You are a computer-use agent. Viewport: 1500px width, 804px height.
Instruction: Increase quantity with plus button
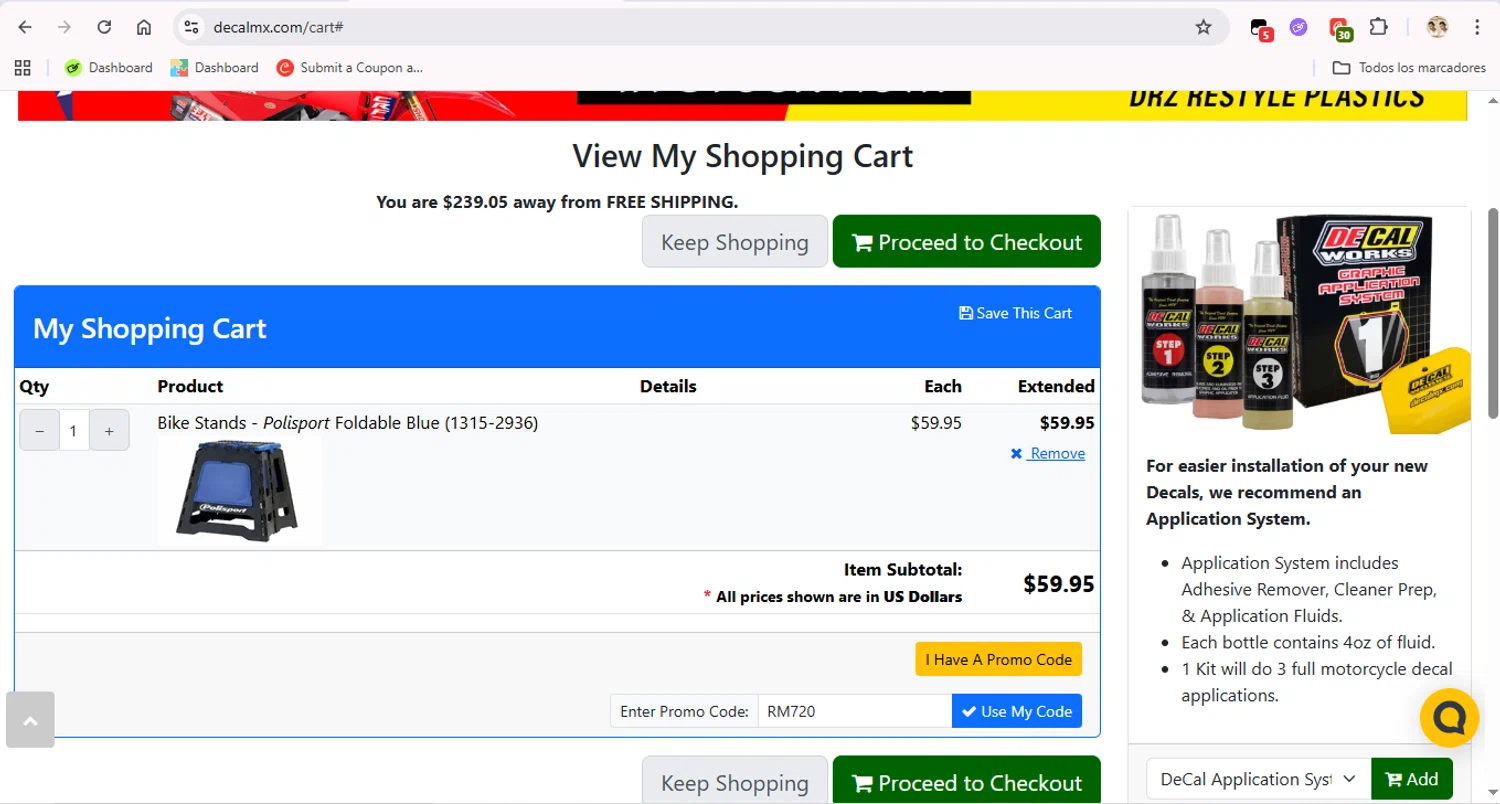(109, 431)
